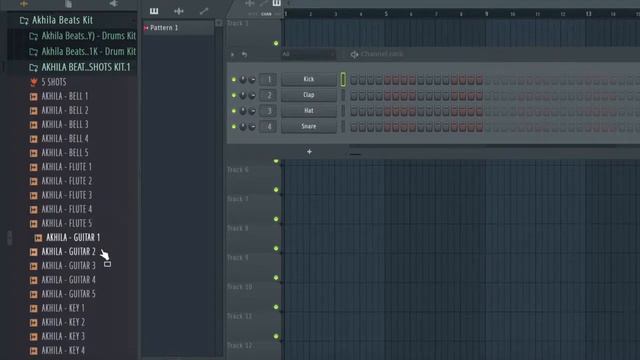Click browser speaker icon at top
This screenshot has width=640, height=360.
pos(113,4)
